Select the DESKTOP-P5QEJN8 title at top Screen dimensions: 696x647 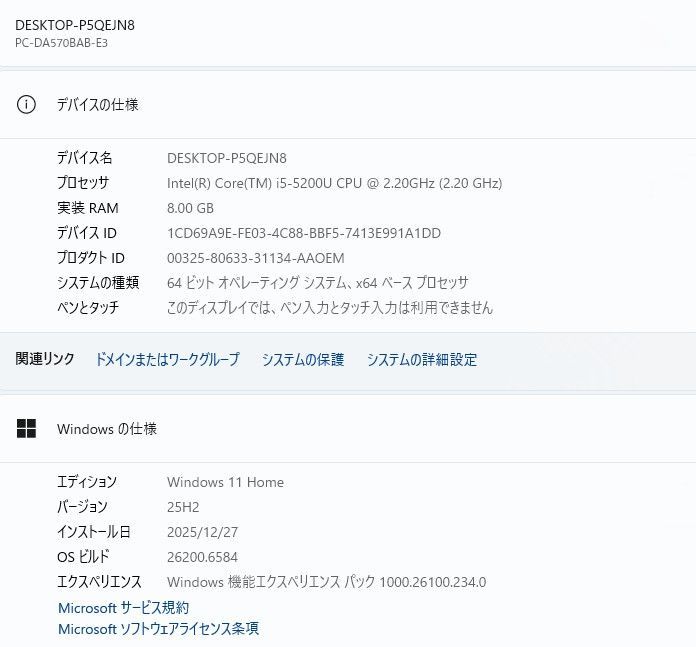pos(75,25)
